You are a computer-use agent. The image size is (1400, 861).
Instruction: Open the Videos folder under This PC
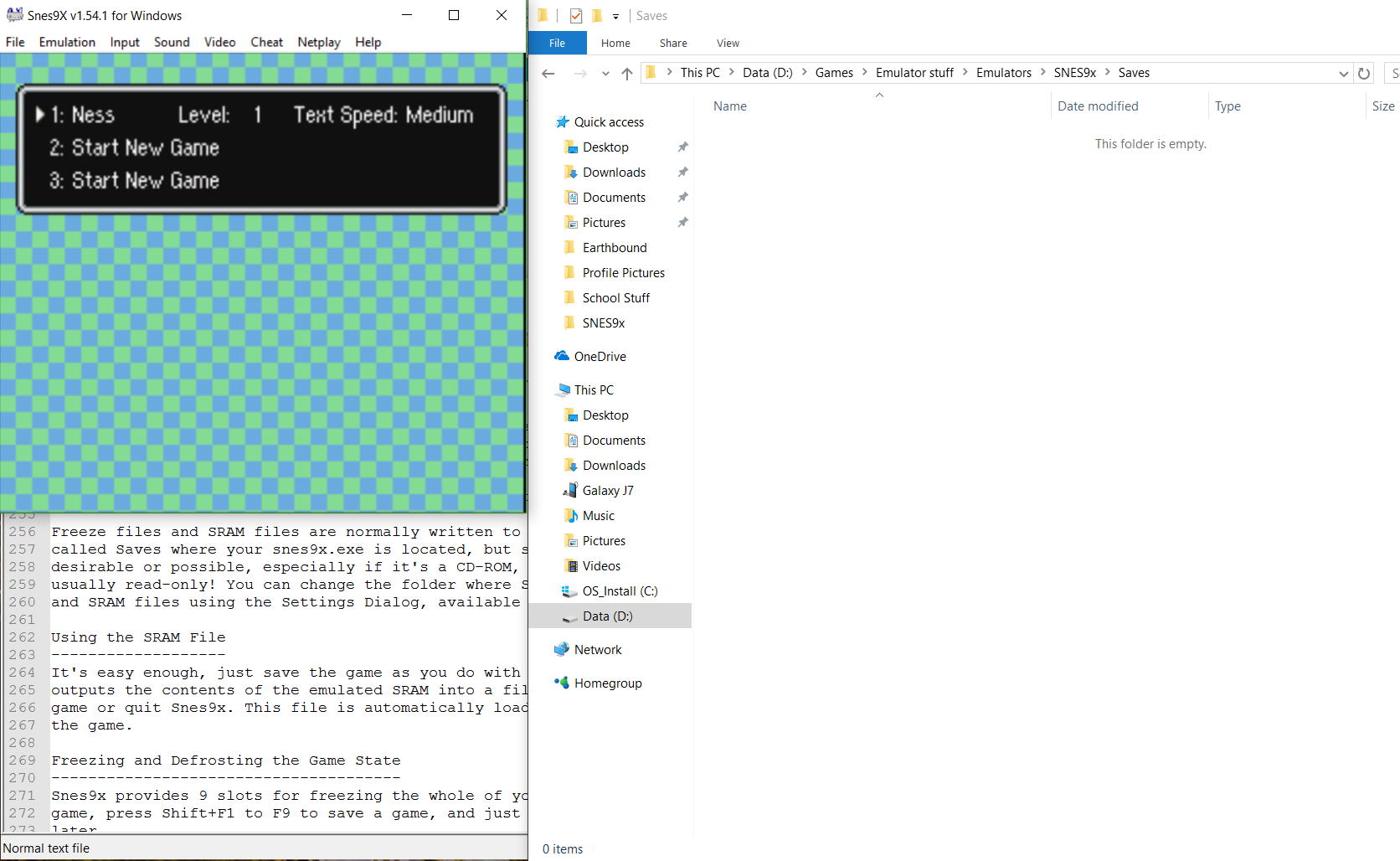pyautogui.click(x=601, y=566)
